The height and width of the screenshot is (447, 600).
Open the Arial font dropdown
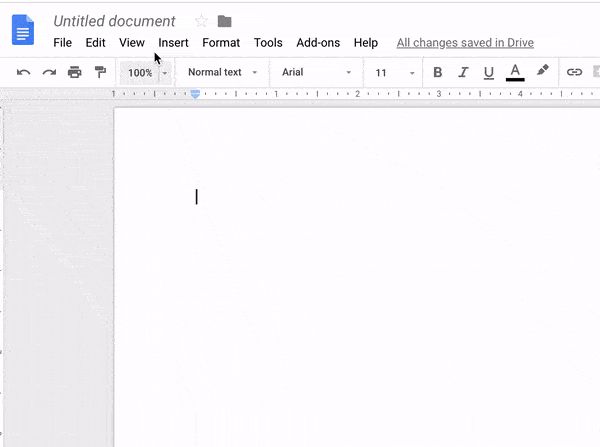pyautogui.click(x=316, y=72)
